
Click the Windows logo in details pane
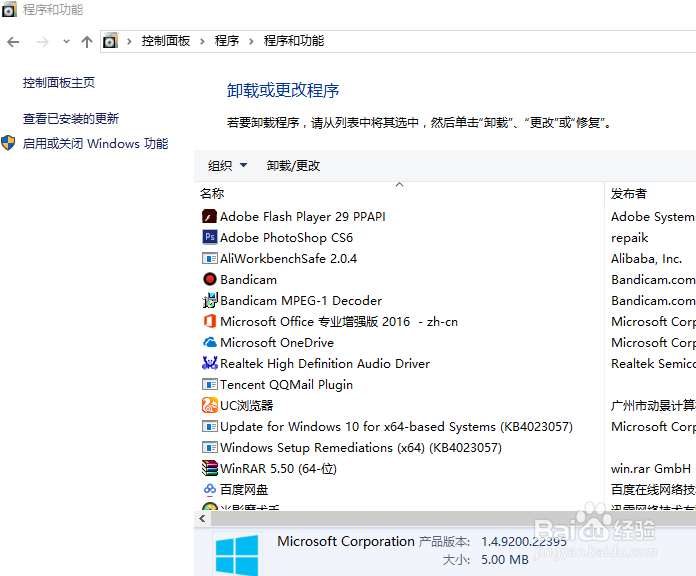click(237, 555)
